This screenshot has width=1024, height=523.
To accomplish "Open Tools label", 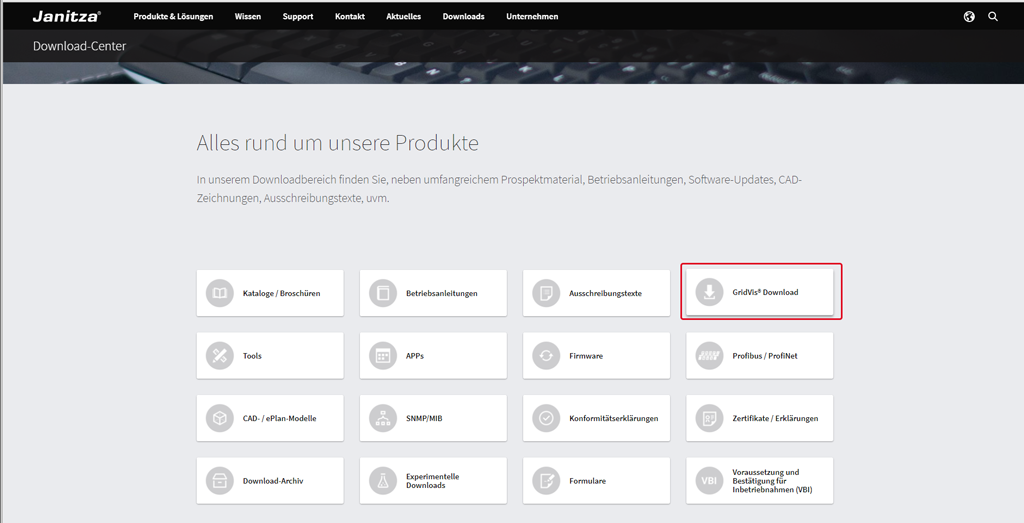I will (252, 356).
